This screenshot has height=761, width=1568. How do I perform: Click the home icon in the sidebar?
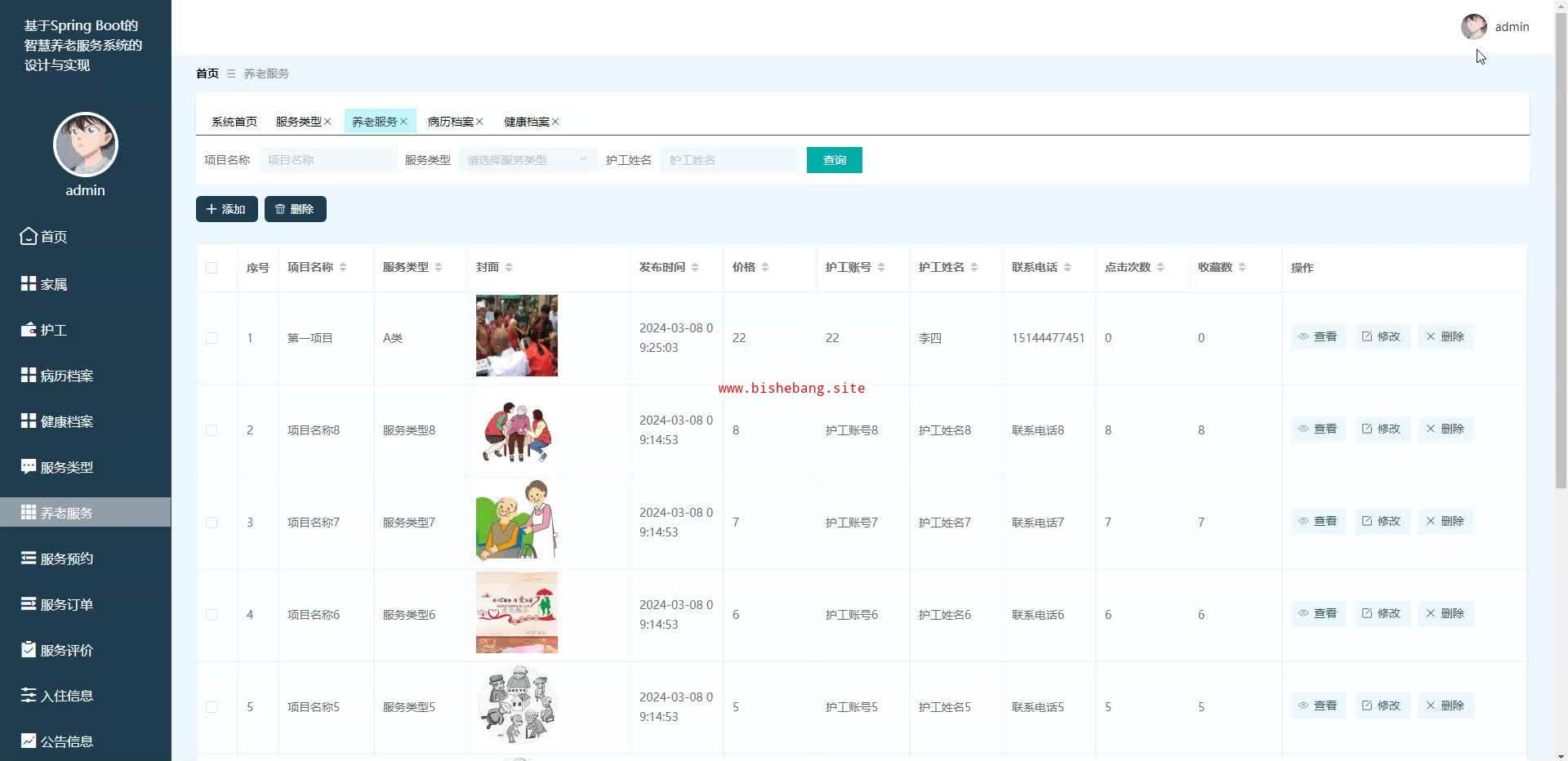click(x=29, y=236)
